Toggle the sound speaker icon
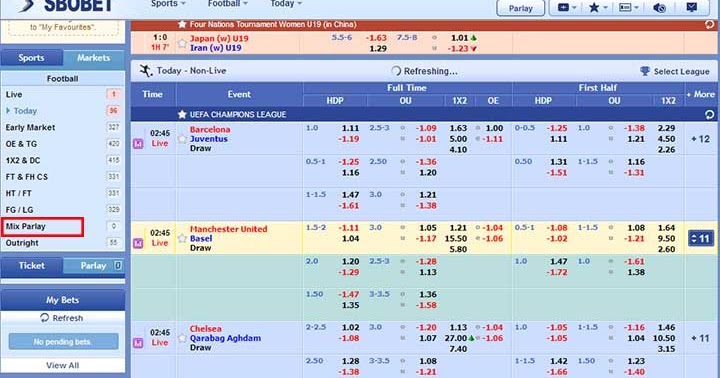The image size is (720, 378). (x=659, y=8)
